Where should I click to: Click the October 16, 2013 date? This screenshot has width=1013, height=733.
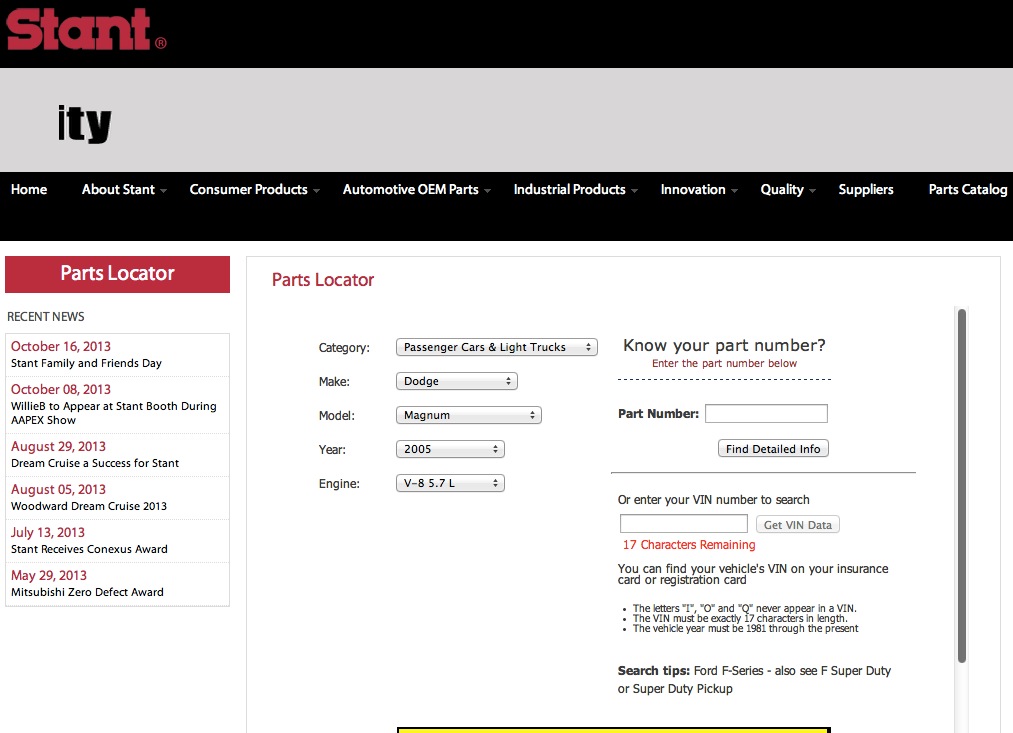tap(61, 347)
